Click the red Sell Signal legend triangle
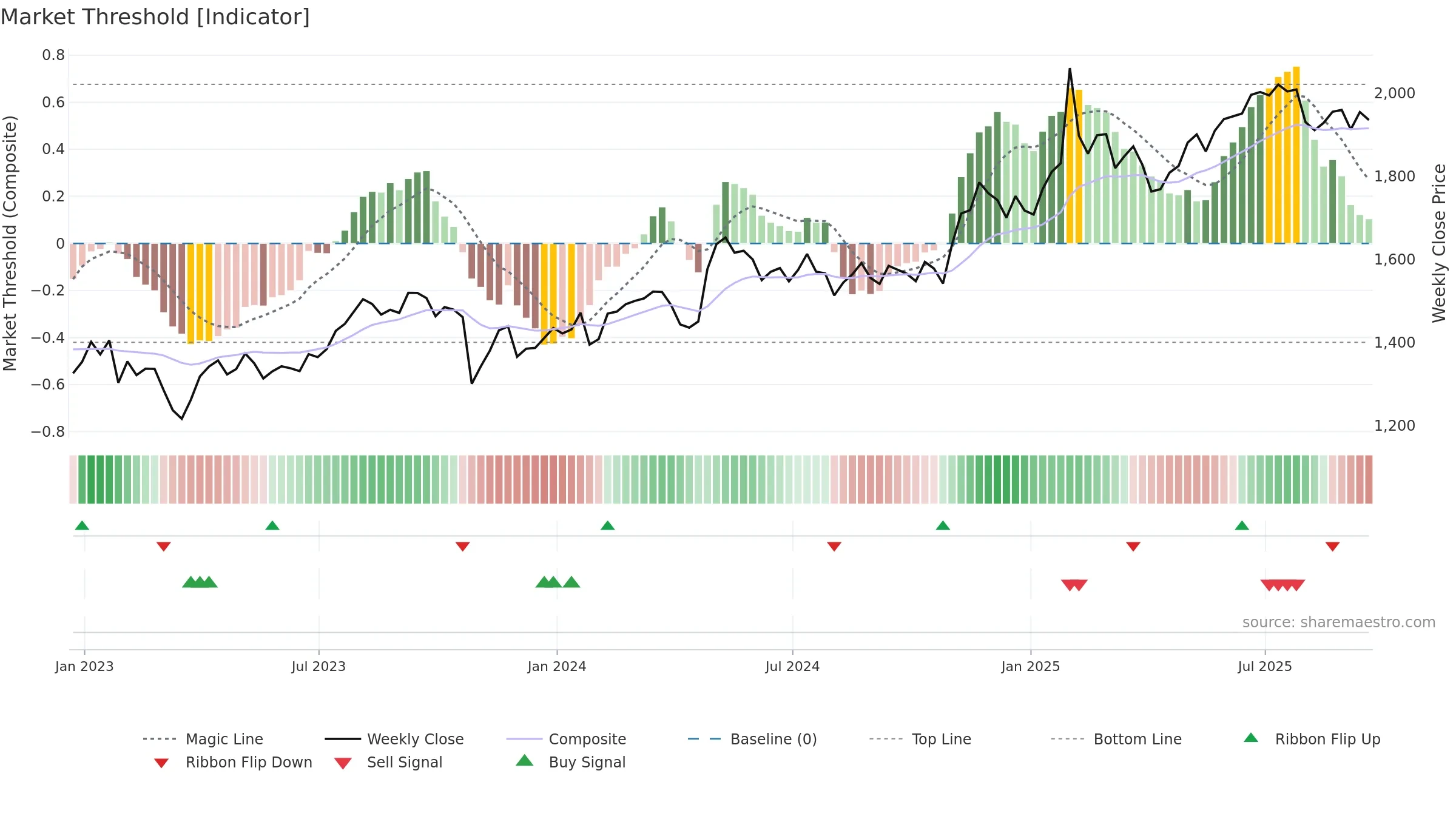Viewport: 1456px width, 819px height. (x=343, y=763)
